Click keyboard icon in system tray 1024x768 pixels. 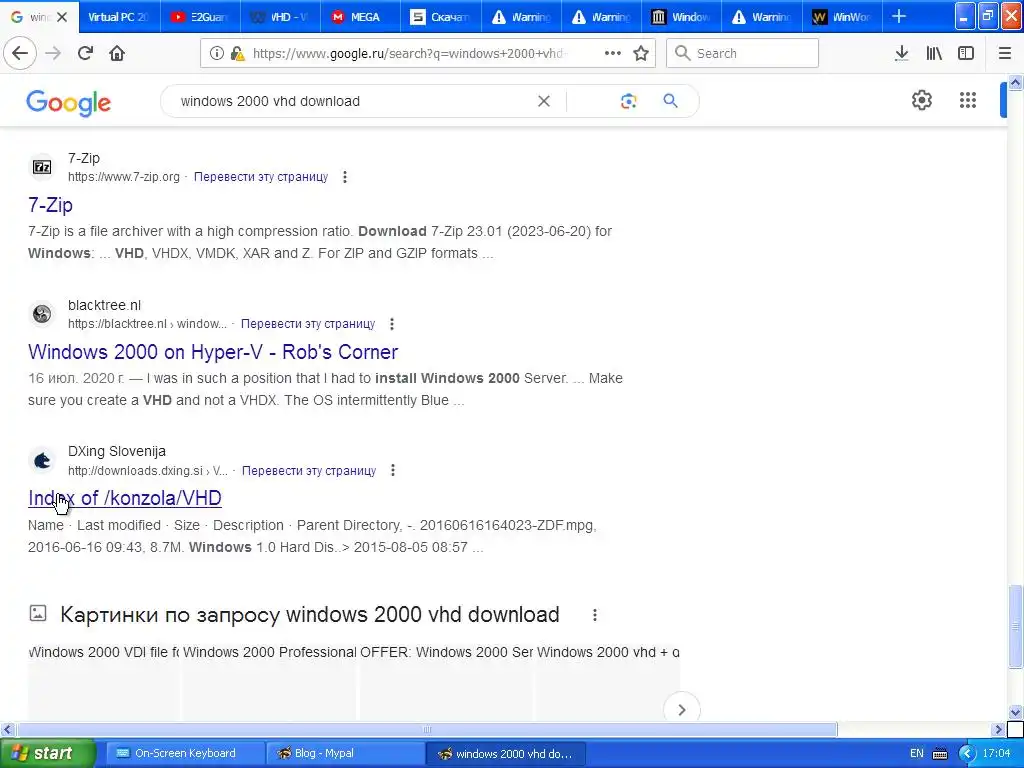point(940,754)
